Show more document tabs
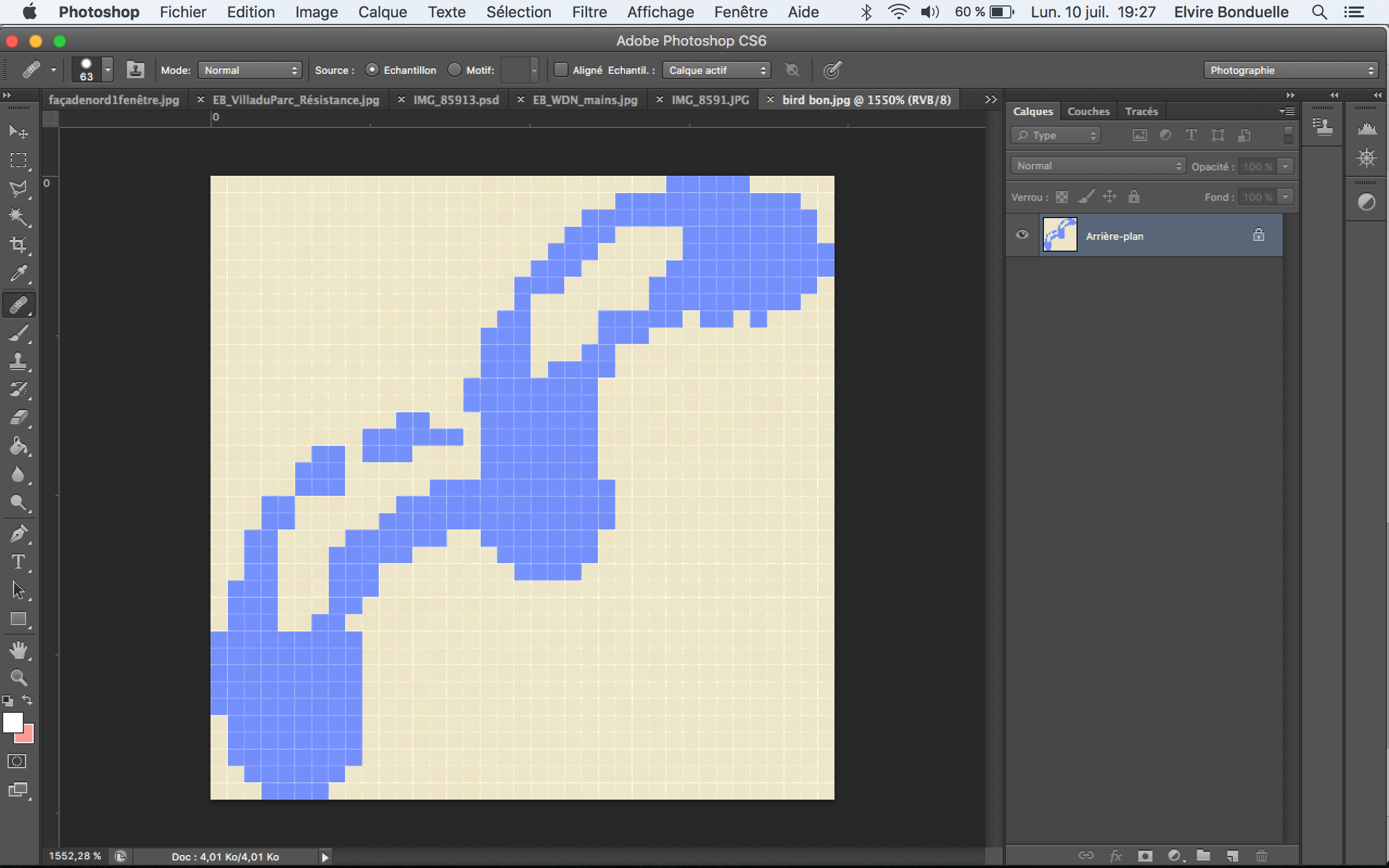 click(x=991, y=99)
